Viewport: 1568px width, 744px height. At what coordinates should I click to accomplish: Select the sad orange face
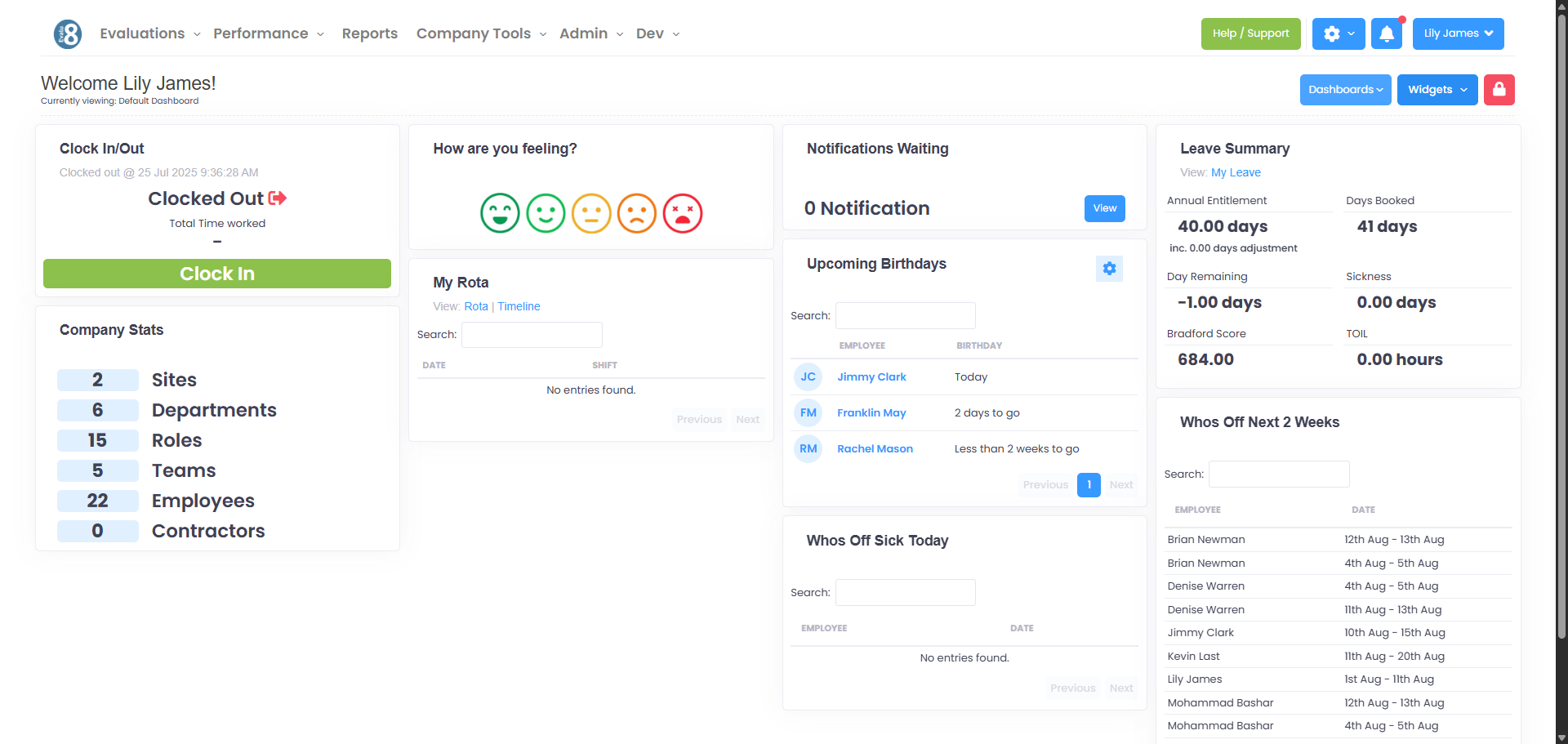tap(637, 213)
